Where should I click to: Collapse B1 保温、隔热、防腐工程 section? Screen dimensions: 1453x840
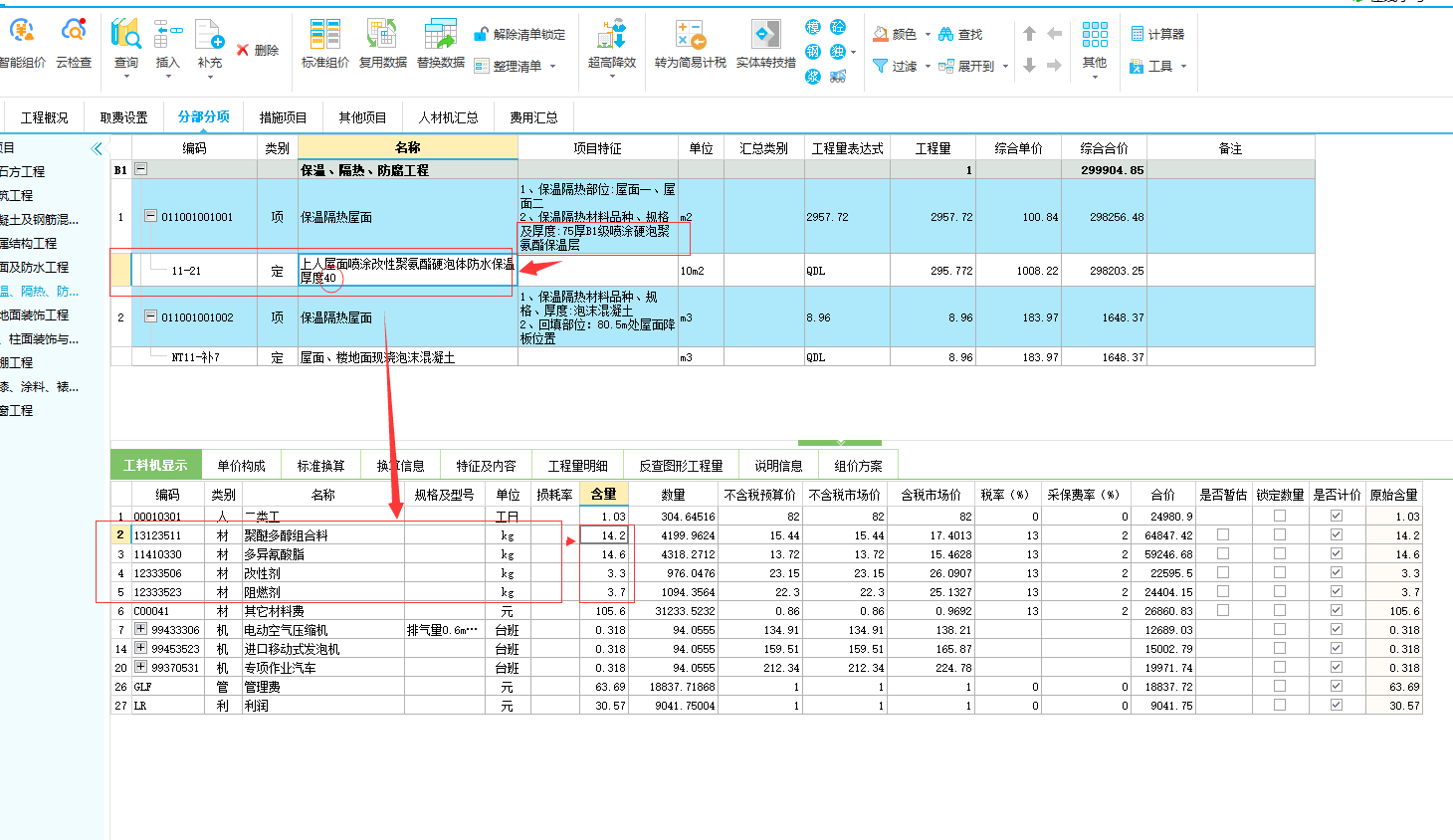[x=140, y=170]
